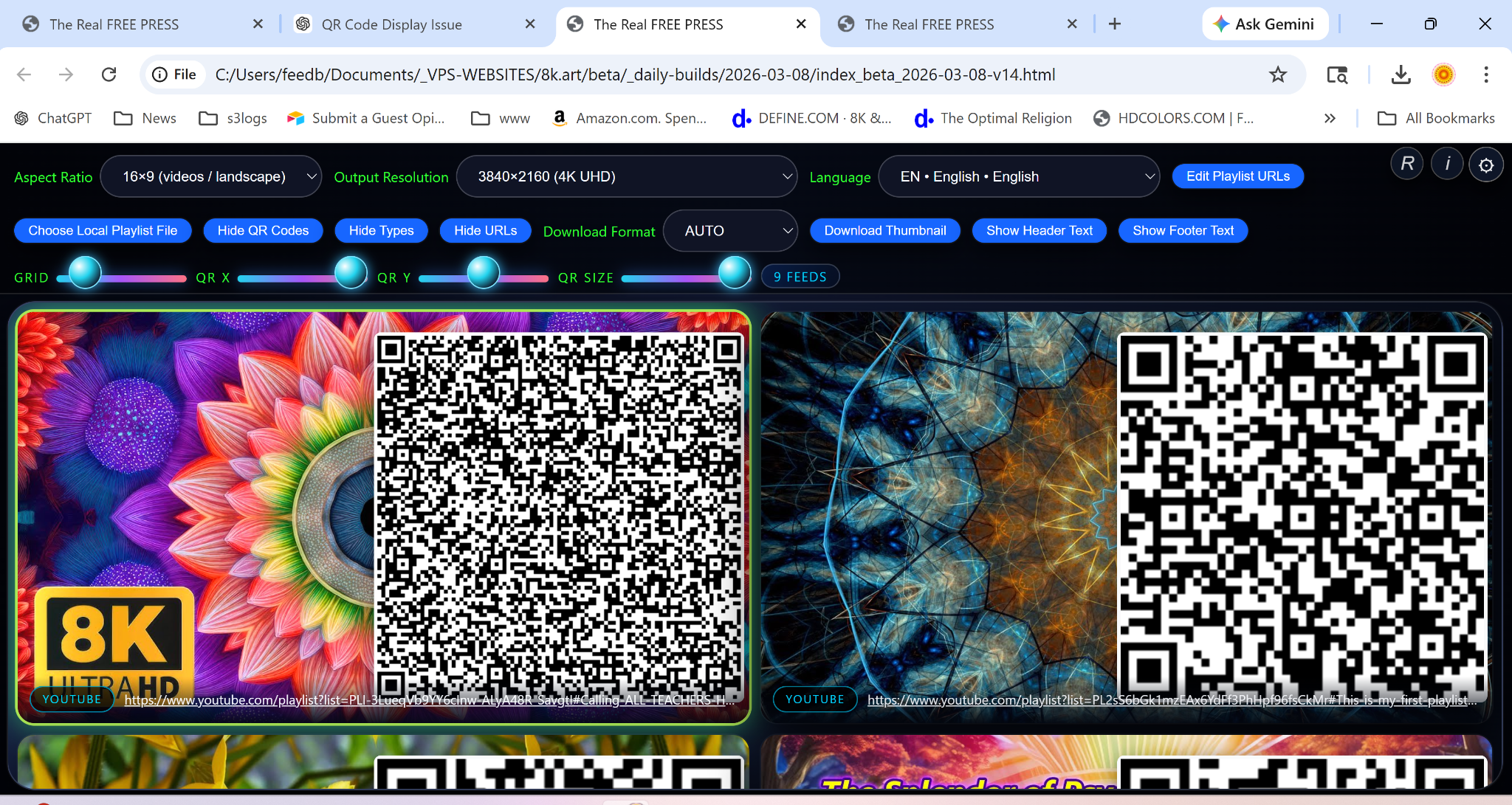Open The Optimal Religion bookmark

[993, 118]
